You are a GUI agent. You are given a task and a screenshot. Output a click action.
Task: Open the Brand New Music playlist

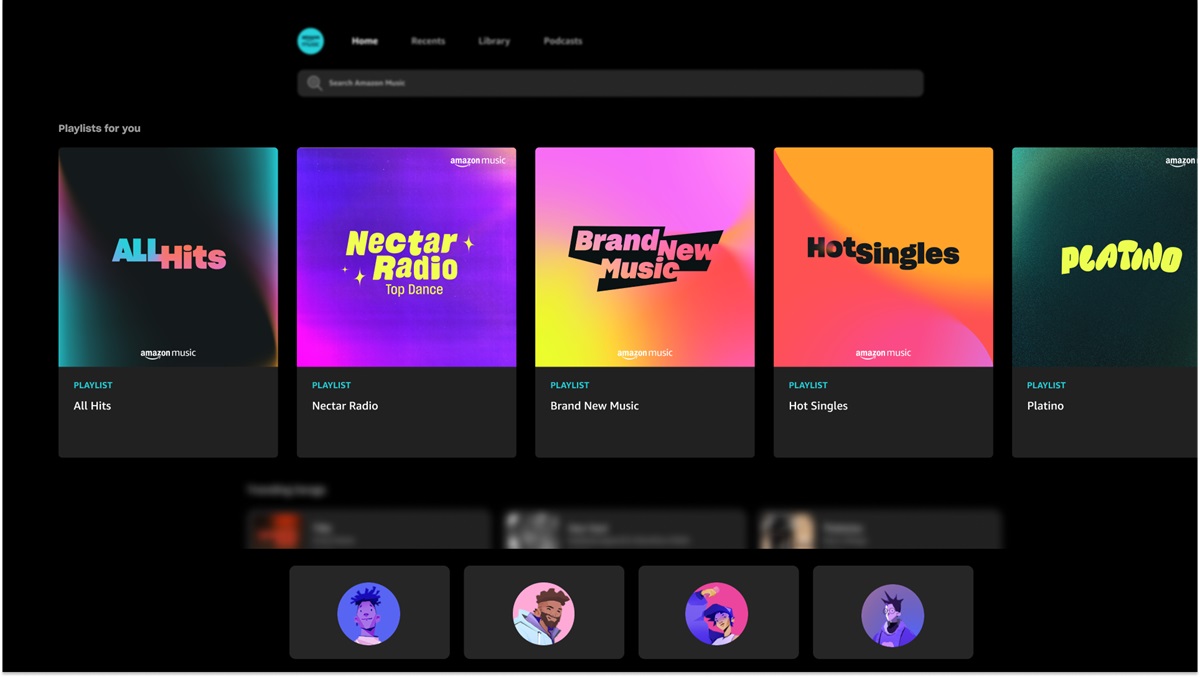pos(645,302)
